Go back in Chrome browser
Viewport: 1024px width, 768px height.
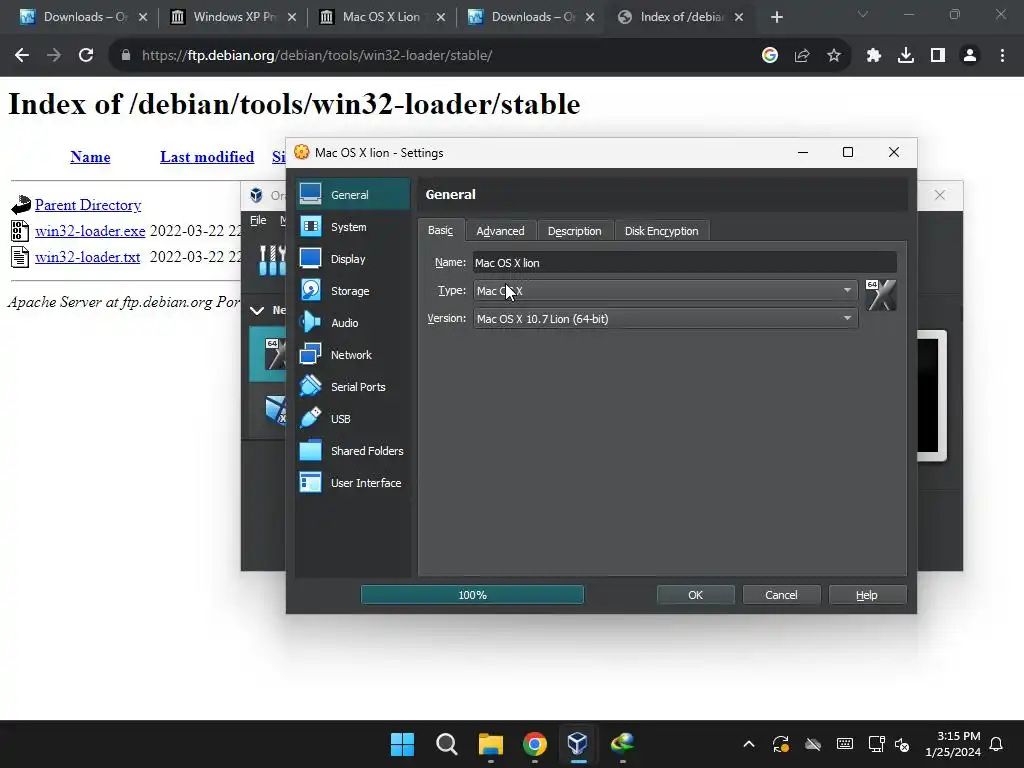[x=22, y=56]
